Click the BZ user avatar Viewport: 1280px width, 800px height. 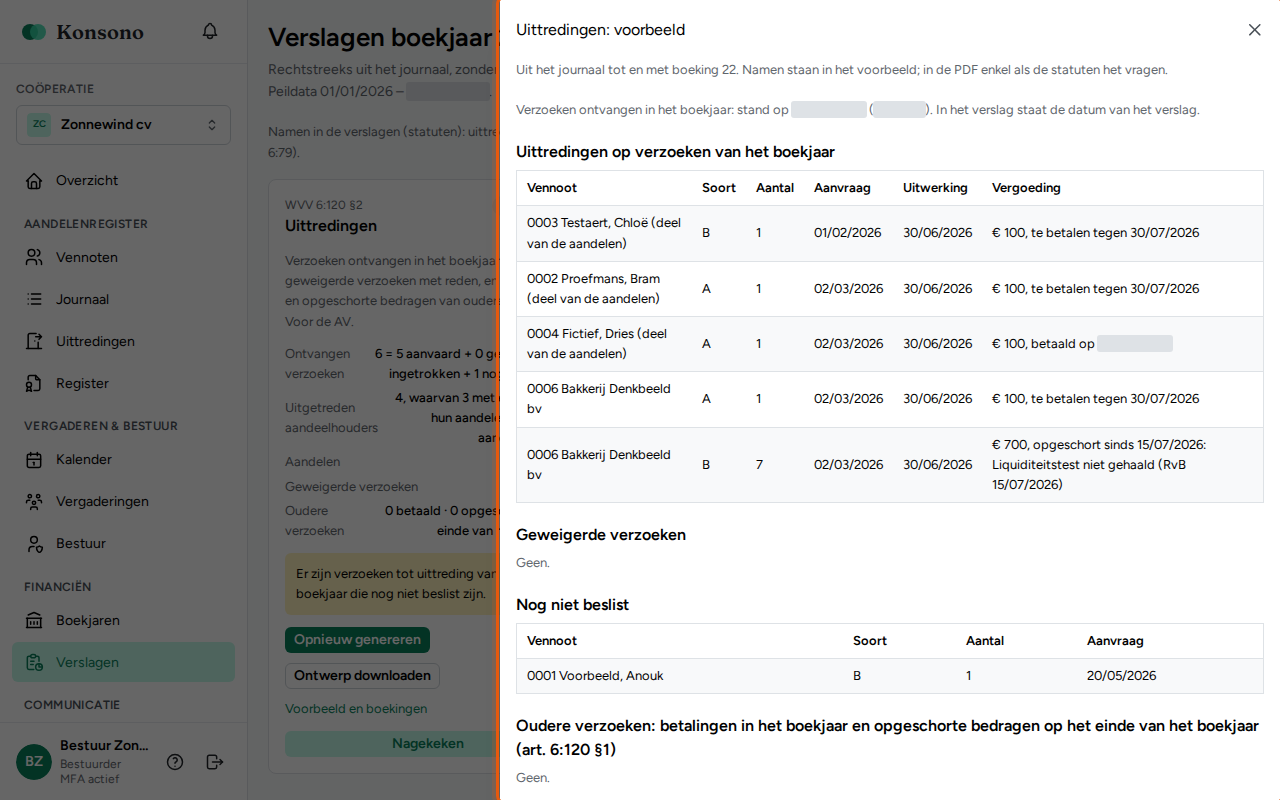click(34, 762)
